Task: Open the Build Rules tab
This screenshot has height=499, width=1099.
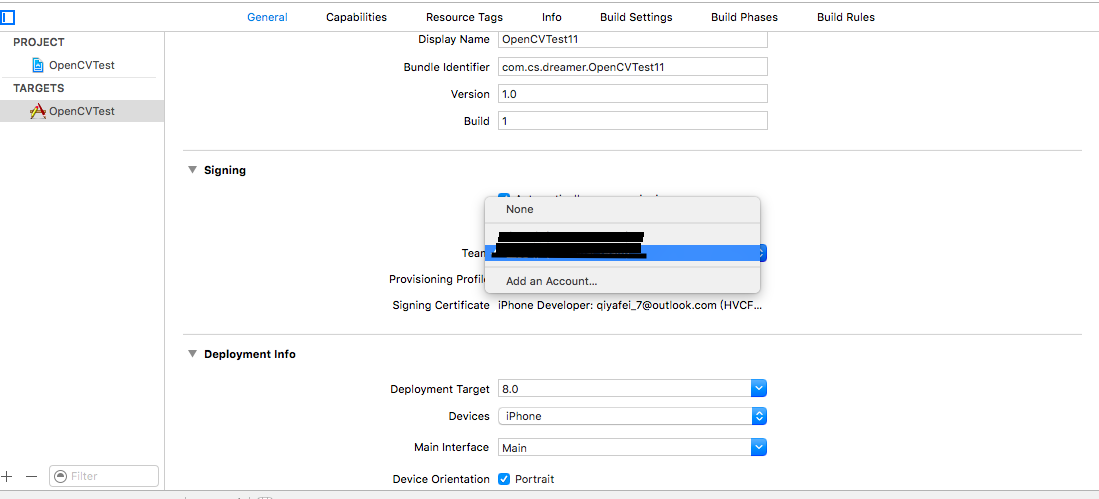Action: pyautogui.click(x=845, y=17)
